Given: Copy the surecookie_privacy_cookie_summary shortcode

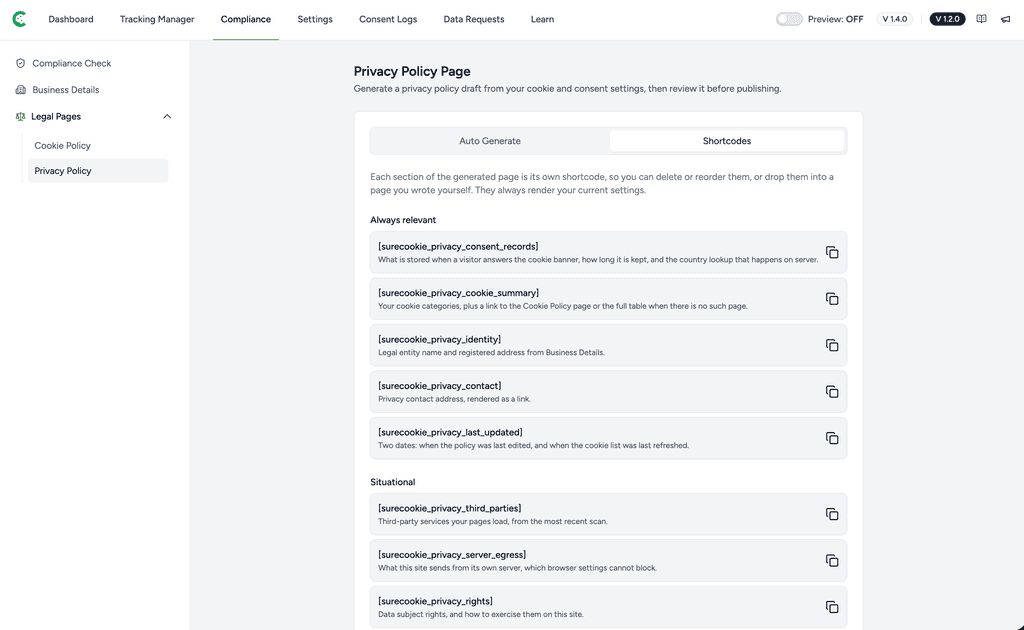Looking at the screenshot, I should pos(832,298).
